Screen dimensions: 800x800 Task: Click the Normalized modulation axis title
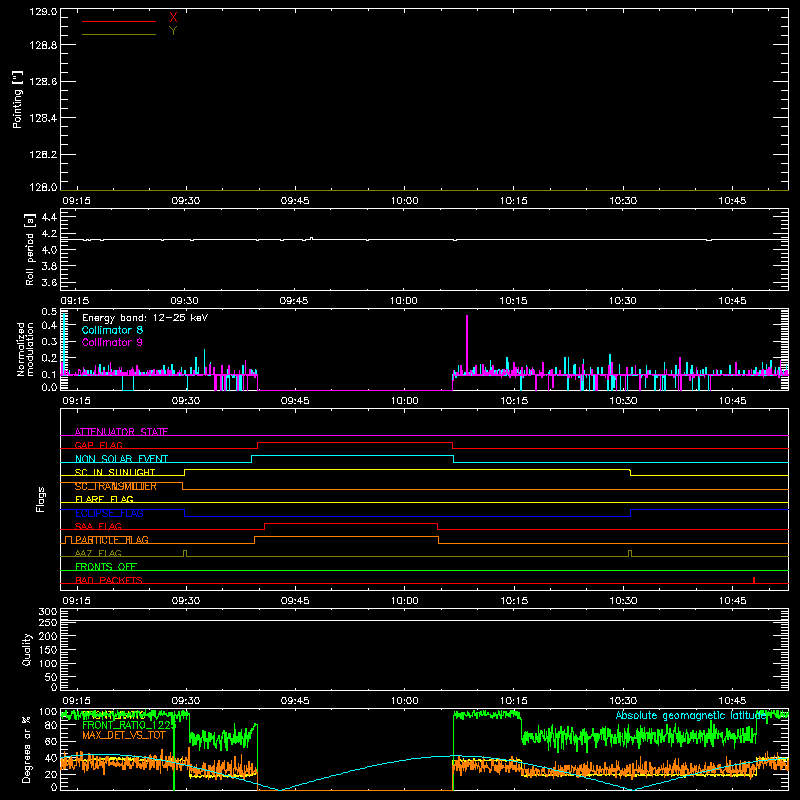25,349
